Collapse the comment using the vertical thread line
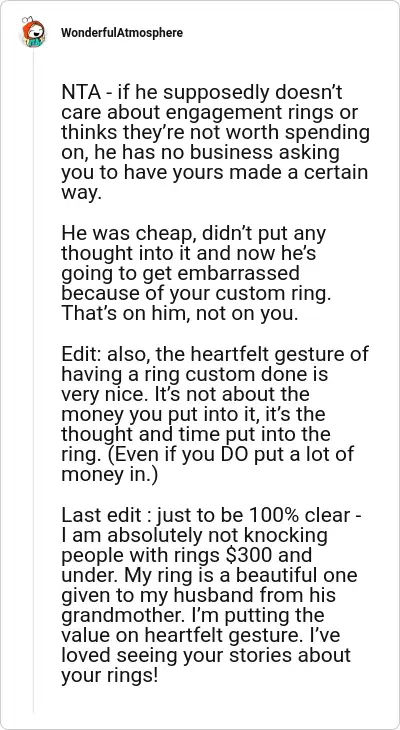 click(x=33, y=379)
